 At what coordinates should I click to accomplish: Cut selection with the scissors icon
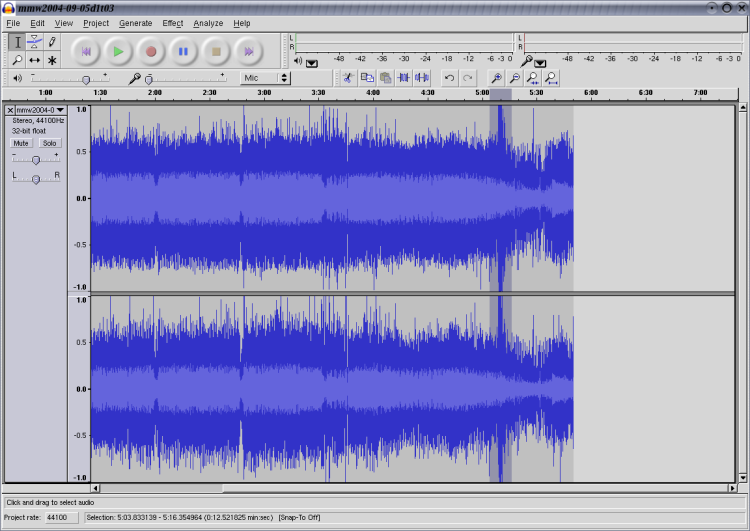pos(348,77)
